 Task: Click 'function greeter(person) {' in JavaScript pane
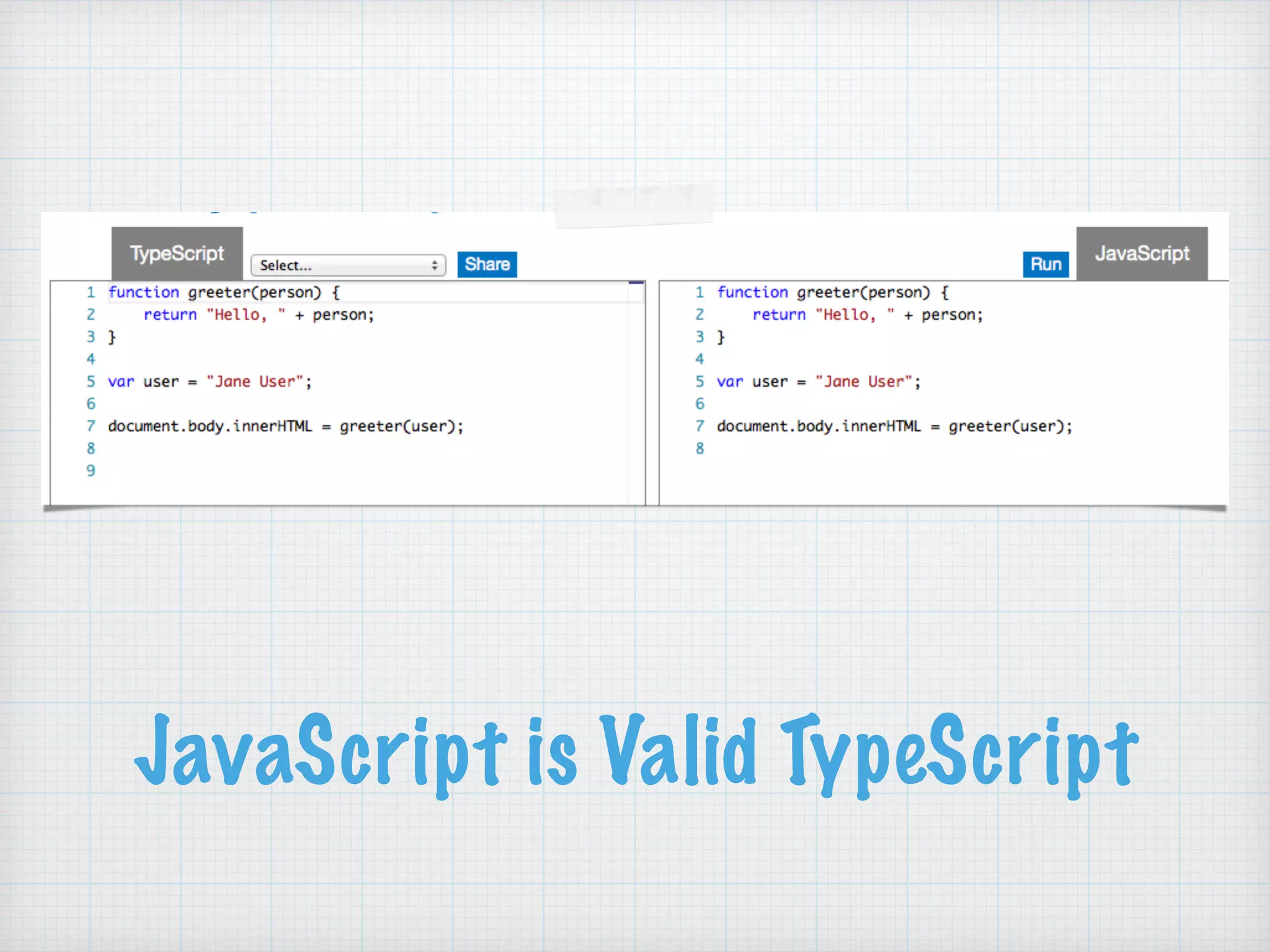point(833,292)
